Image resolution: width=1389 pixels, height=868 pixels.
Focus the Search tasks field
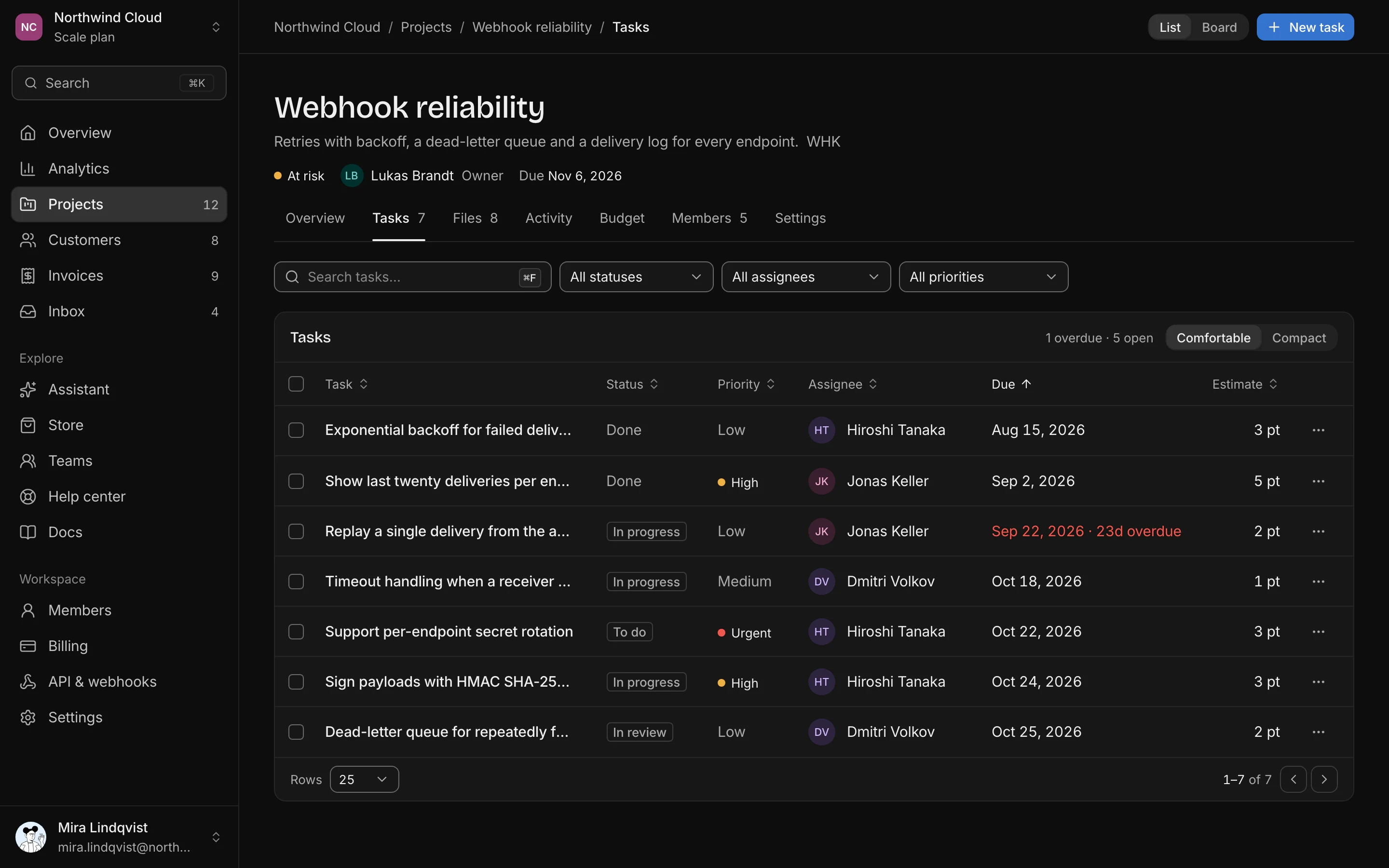click(412, 277)
